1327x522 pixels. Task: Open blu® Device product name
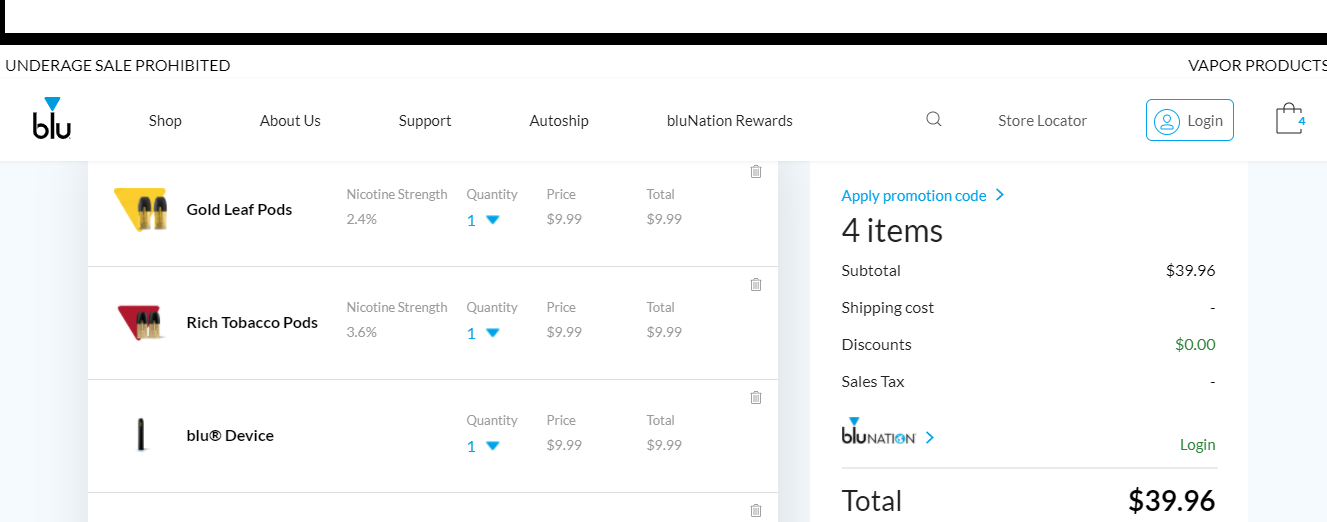pos(230,436)
